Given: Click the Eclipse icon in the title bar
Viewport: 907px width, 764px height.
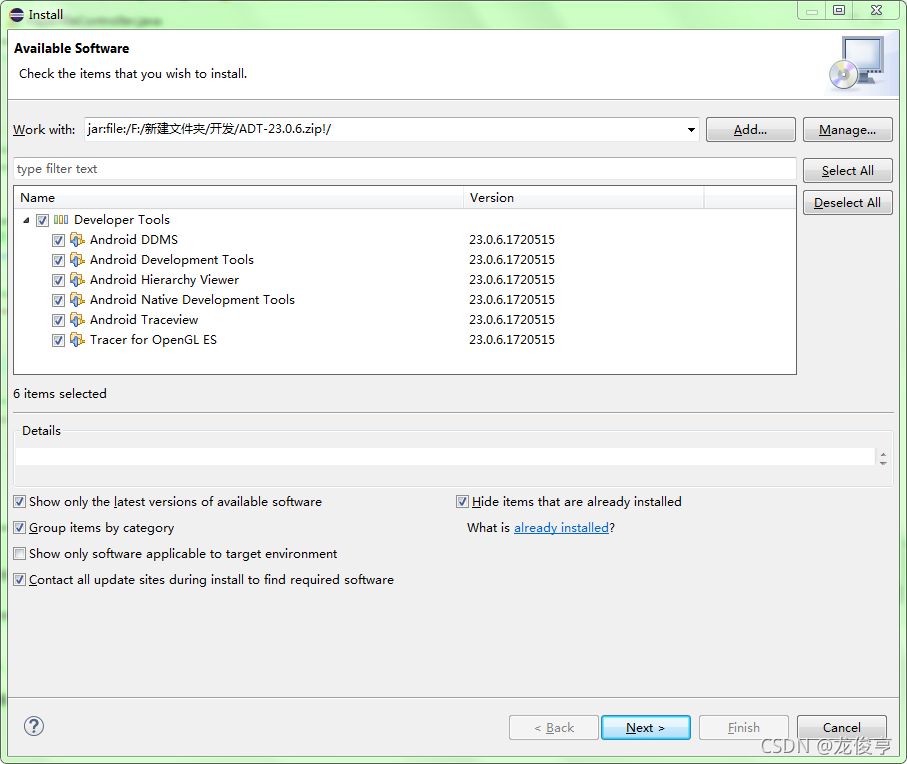Looking at the screenshot, I should 17,15.
